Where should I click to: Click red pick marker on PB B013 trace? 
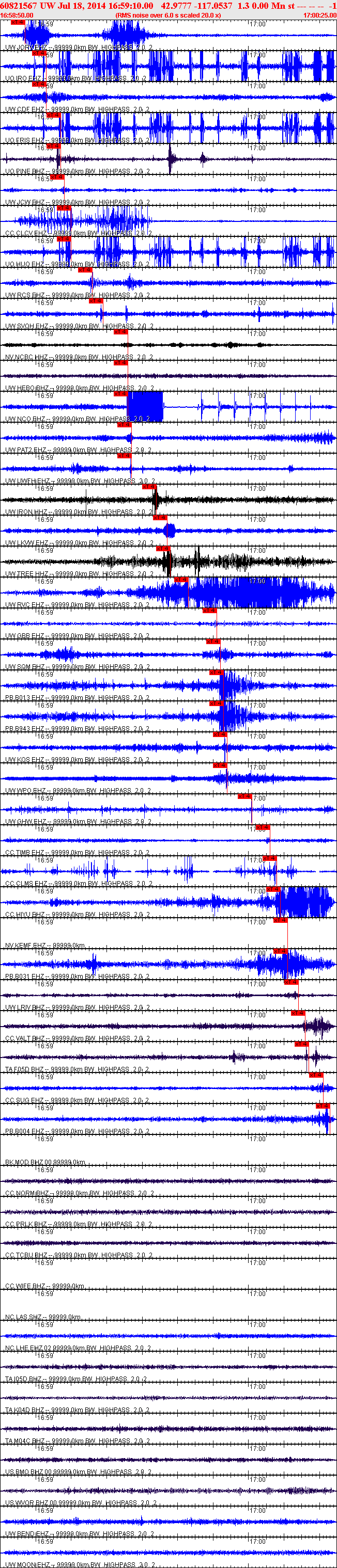click(x=217, y=673)
